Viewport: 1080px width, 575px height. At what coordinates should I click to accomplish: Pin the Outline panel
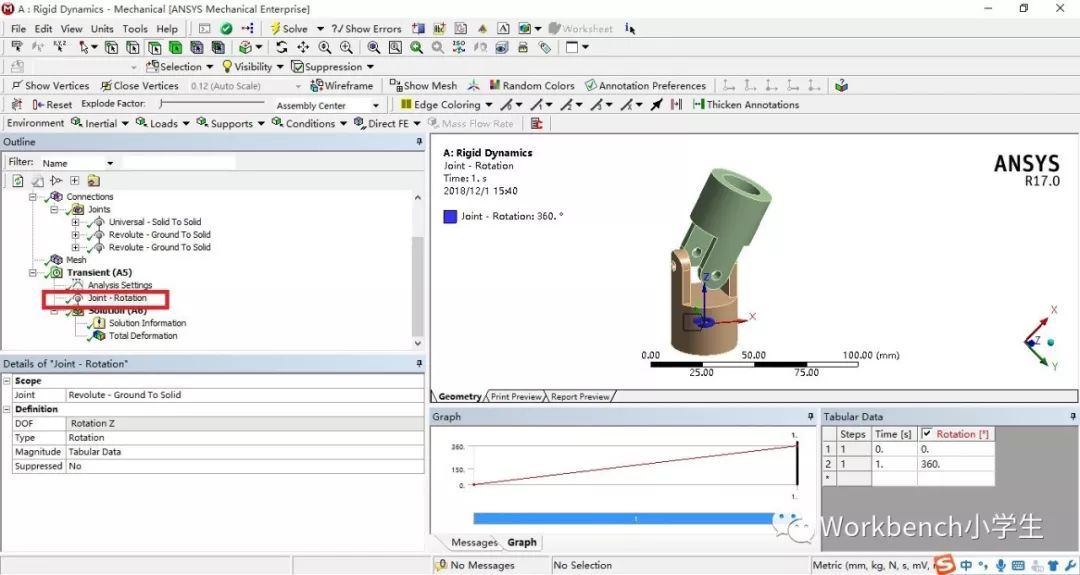coord(419,142)
